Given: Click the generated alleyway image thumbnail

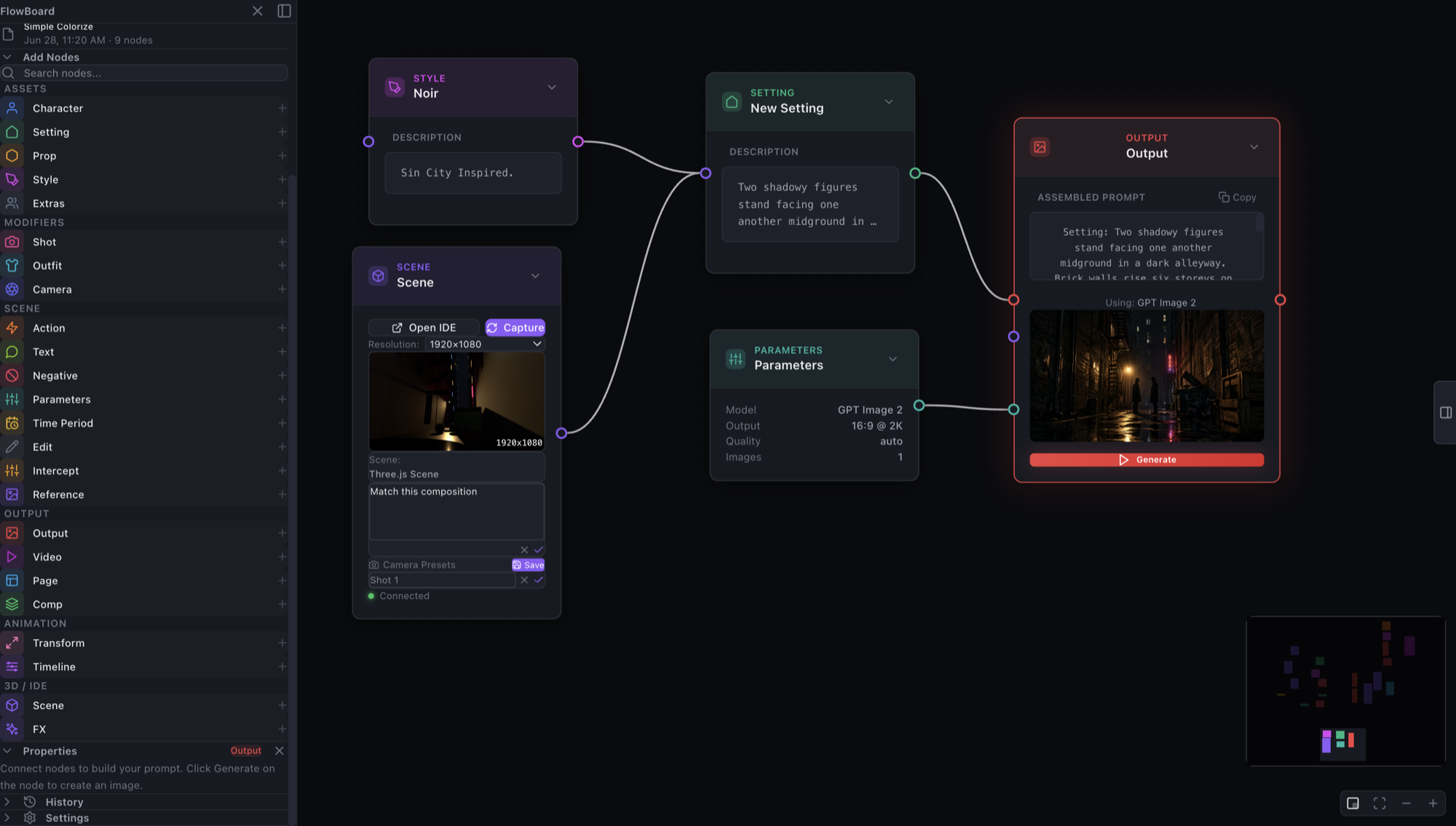Looking at the screenshot, I should [x=1147, y=376].
